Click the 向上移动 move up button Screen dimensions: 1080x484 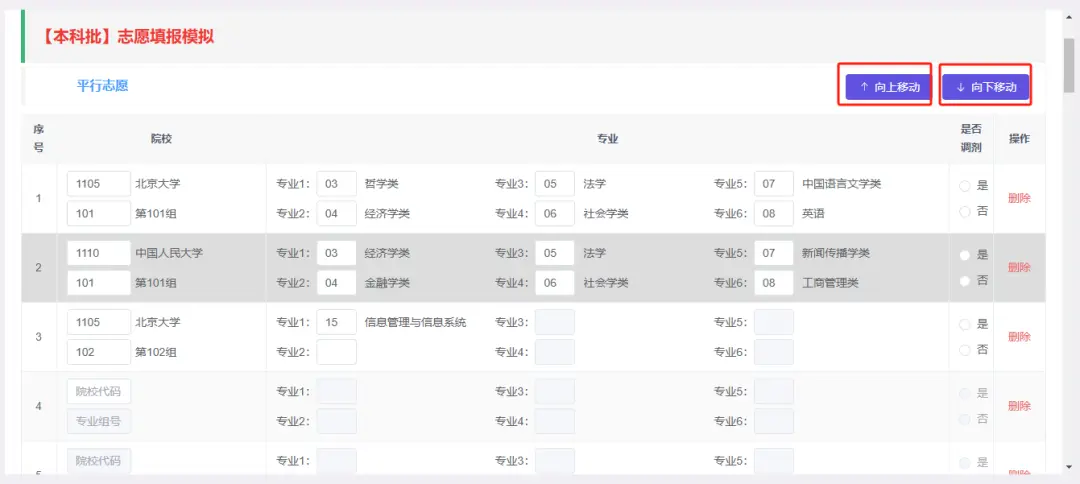click(x=888, y=87)
